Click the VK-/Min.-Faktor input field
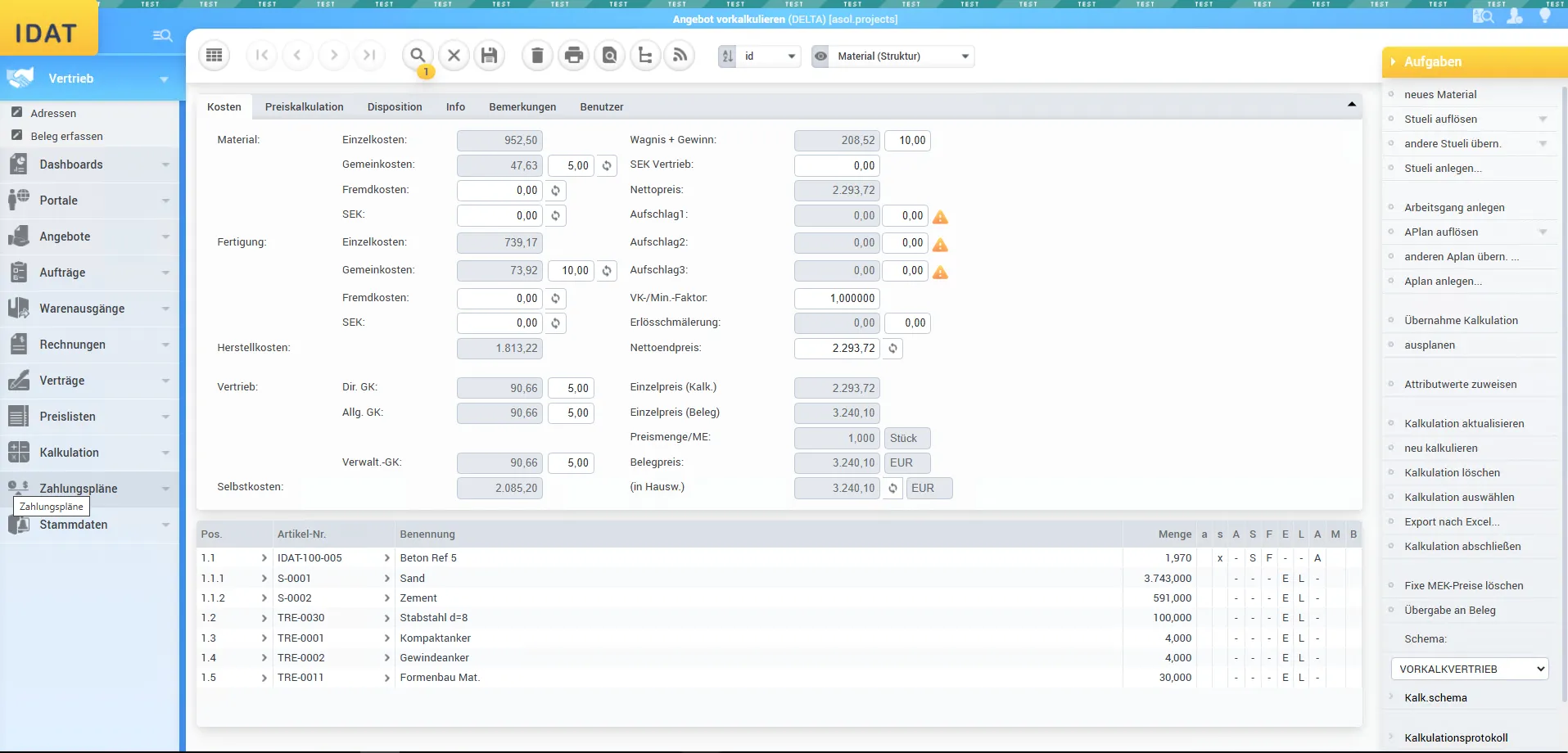1568x753 pixels. click(837, 299)
